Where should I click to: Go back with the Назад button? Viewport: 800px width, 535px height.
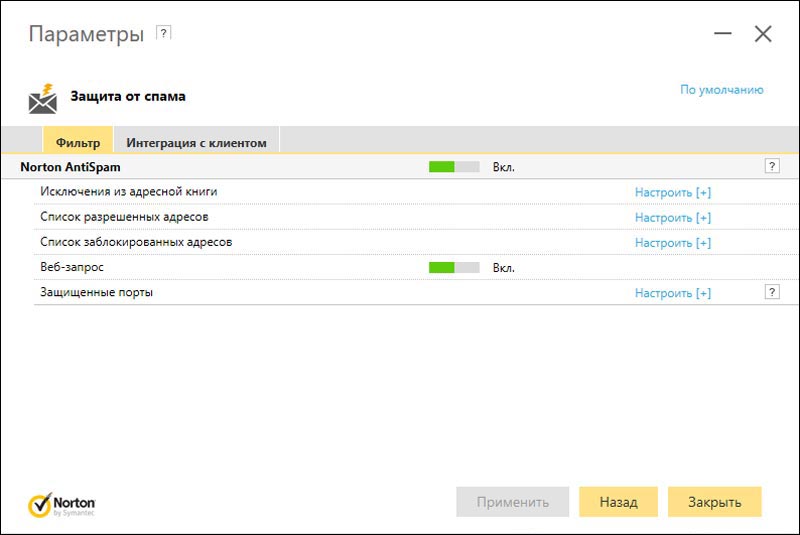[x=618, y=502]
